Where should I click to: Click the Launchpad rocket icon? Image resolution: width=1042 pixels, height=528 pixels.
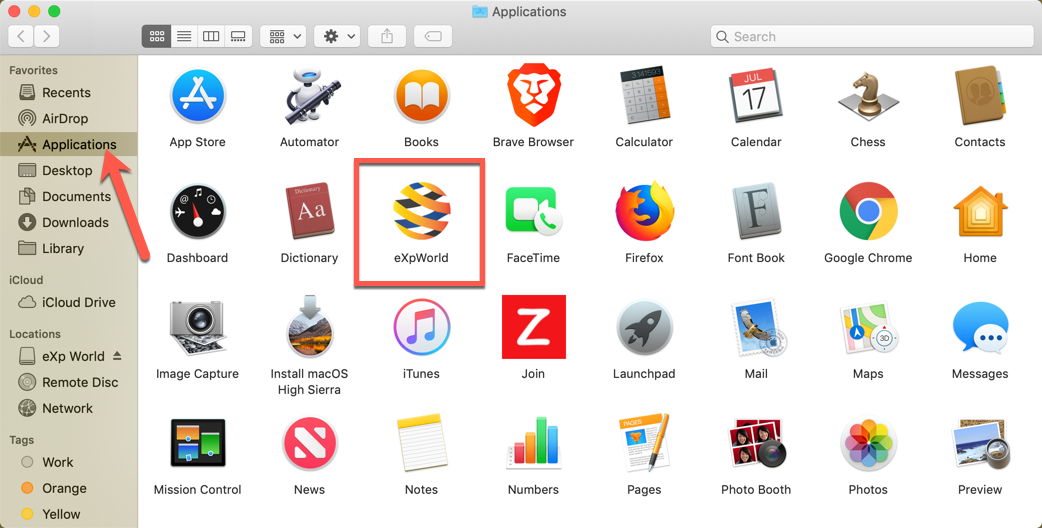[644, 327]
